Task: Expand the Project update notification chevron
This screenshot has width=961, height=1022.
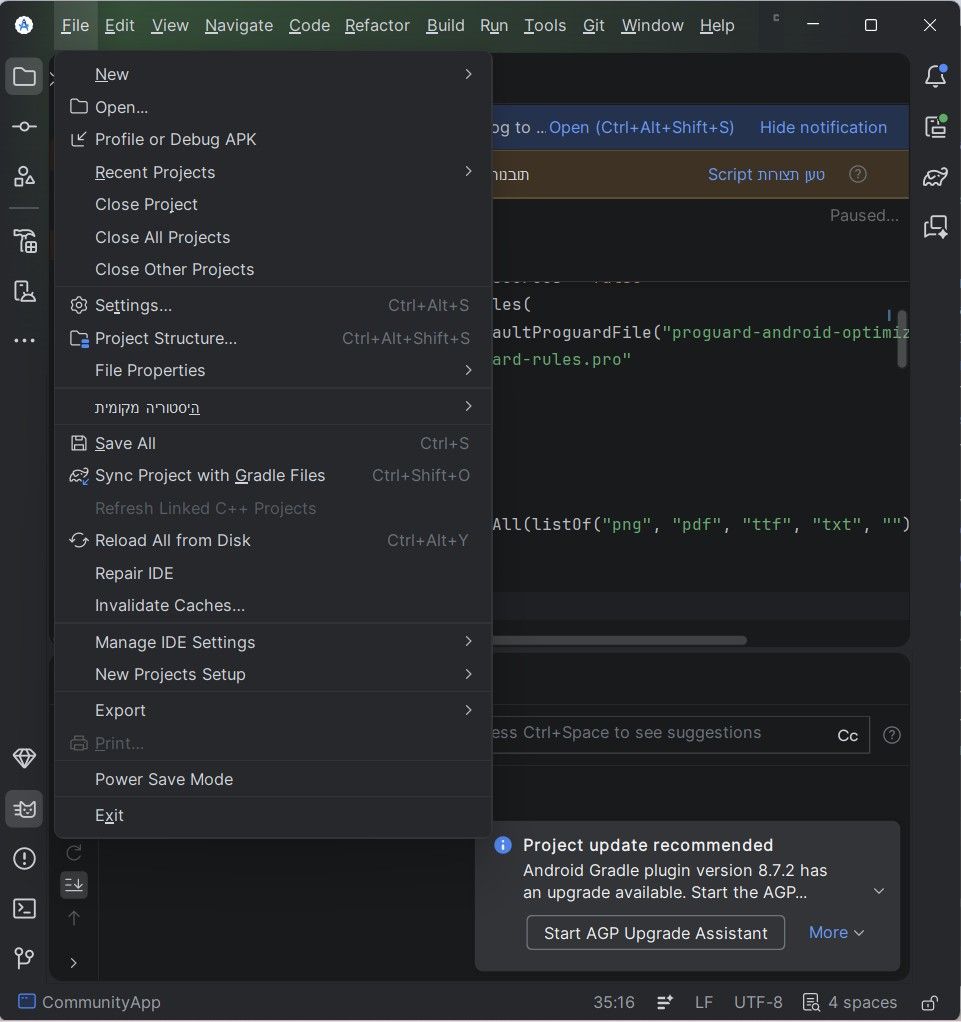Action: (x=879, y=891)
